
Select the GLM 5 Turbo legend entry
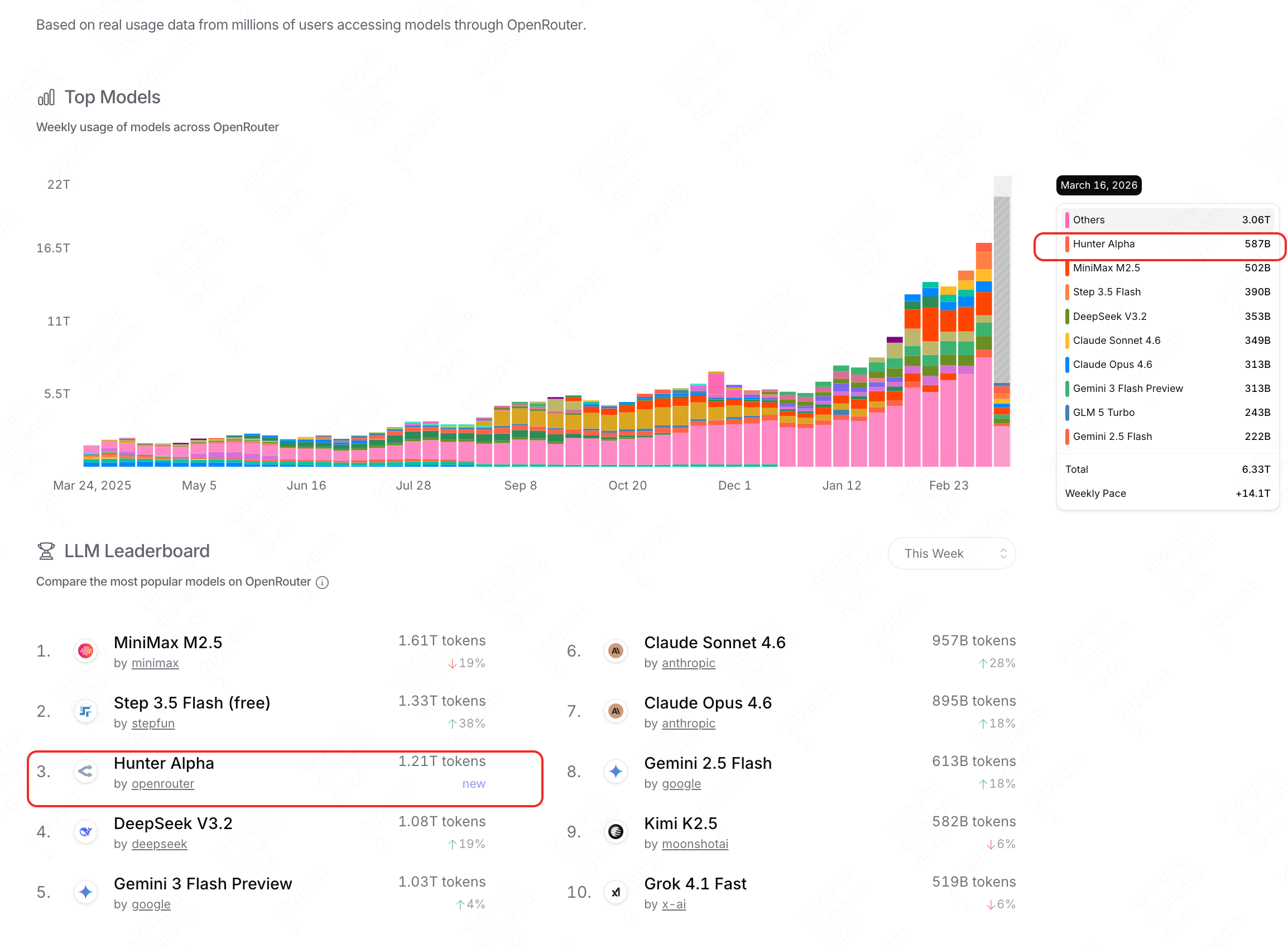(1104, 413)
